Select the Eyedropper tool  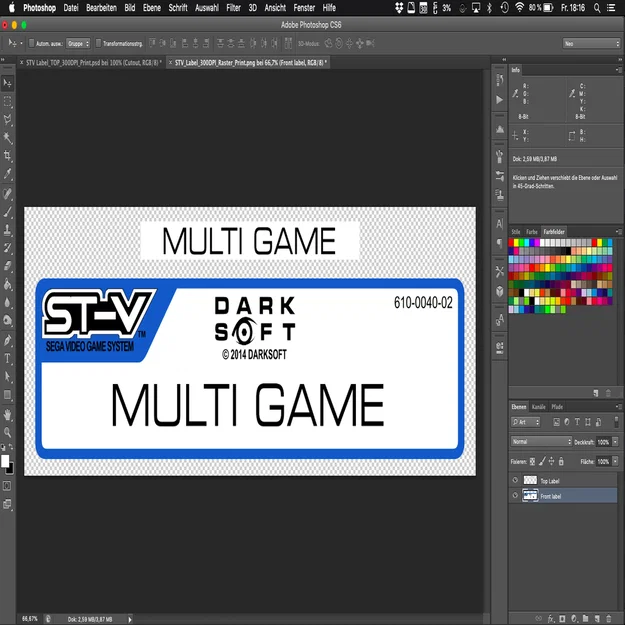point(8,174)
